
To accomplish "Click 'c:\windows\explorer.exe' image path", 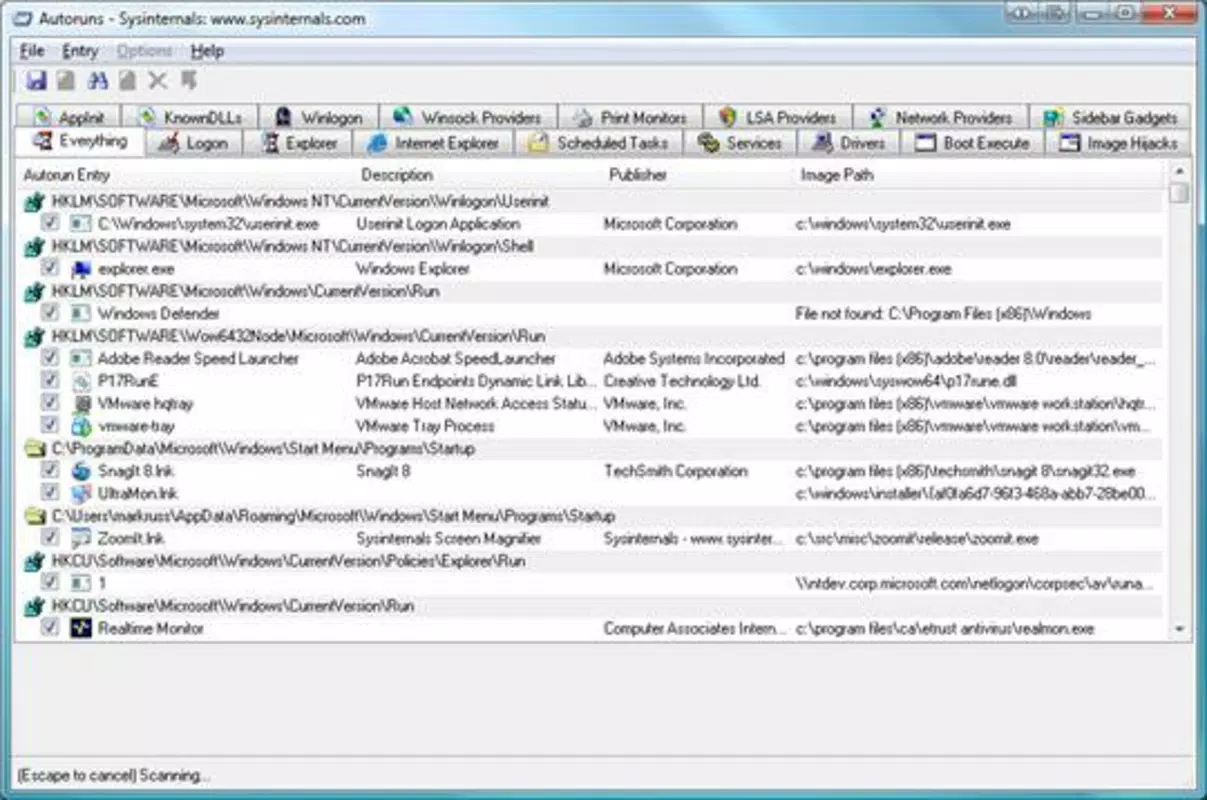I will click(x=873, y=269).
